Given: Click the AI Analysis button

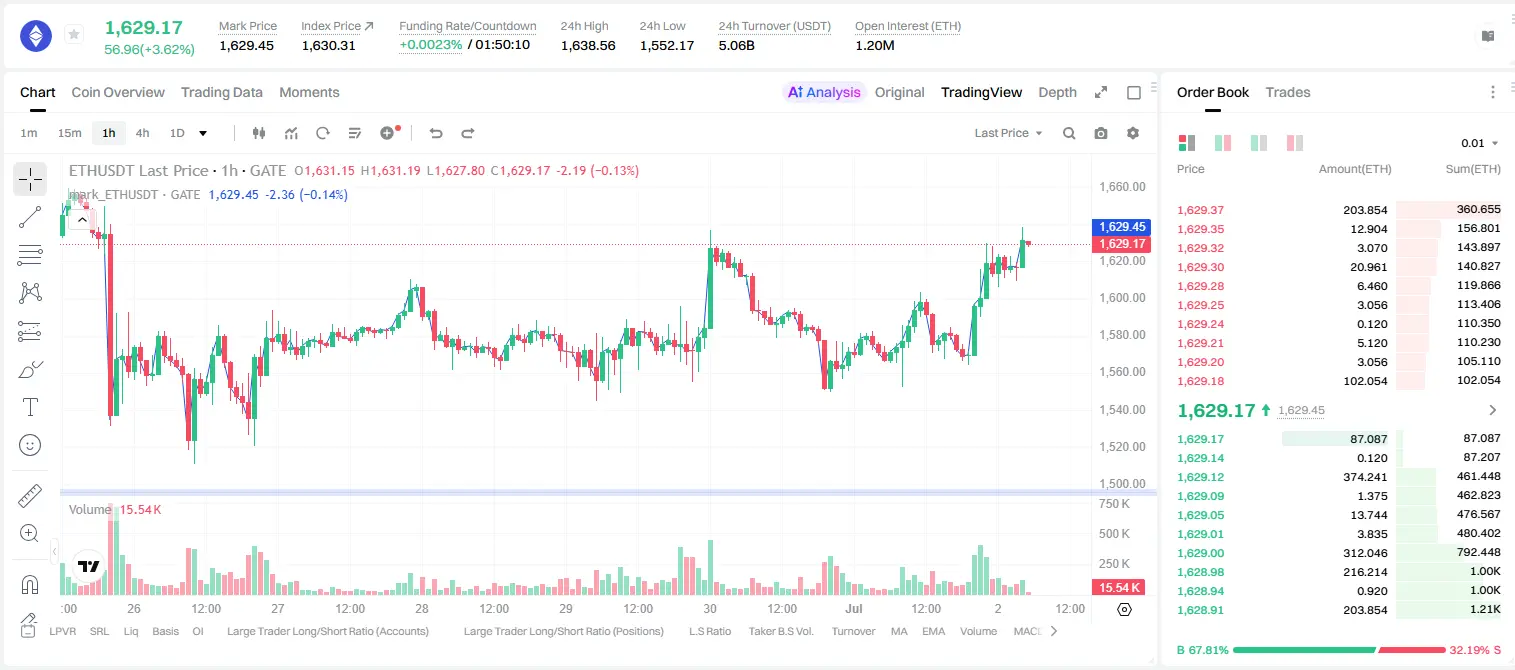Looking at the screenshot, I should [824, 92].
